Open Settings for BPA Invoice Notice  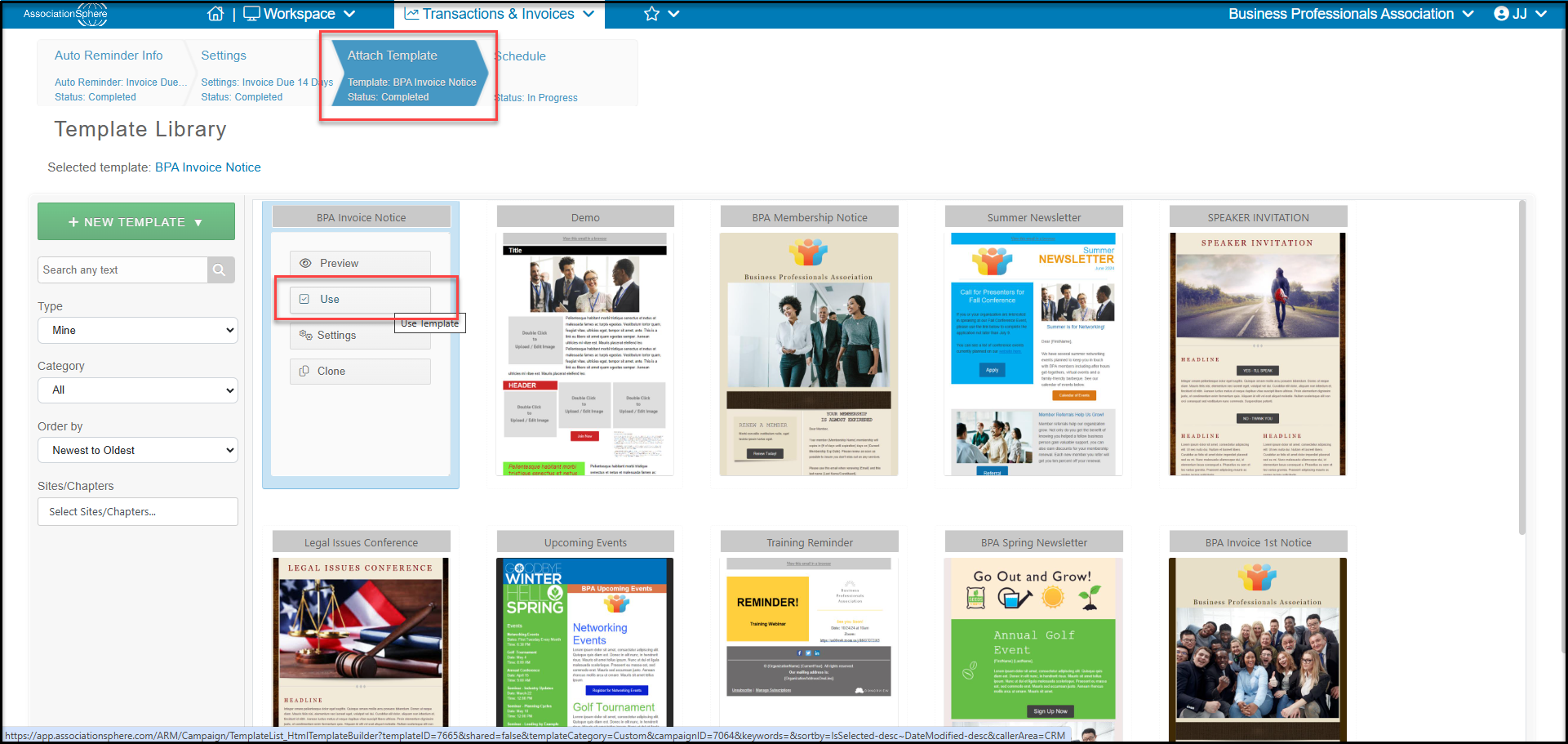pyautogui.click(x=360, y=335)
